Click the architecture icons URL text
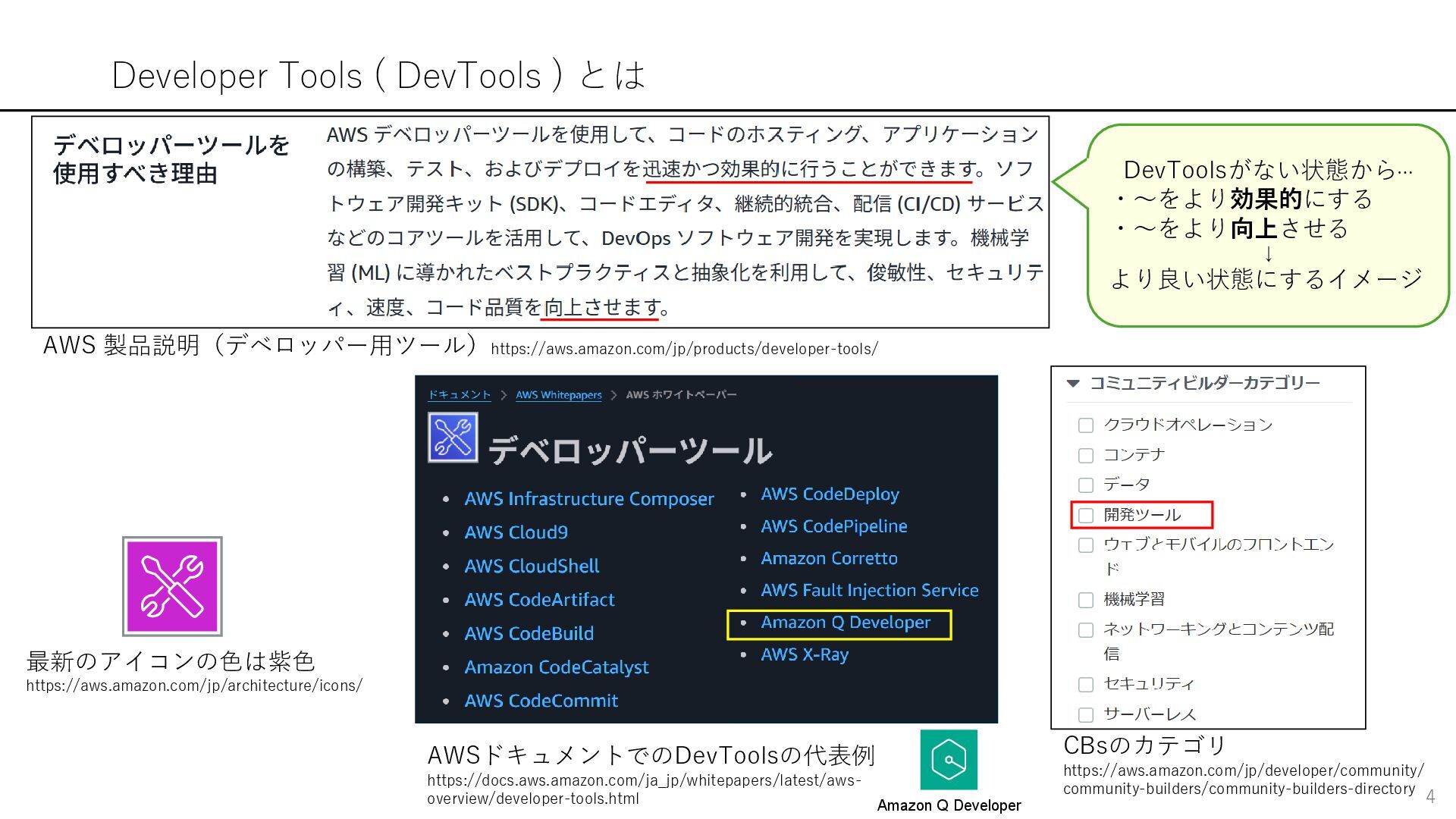 (x=194, y=686)
